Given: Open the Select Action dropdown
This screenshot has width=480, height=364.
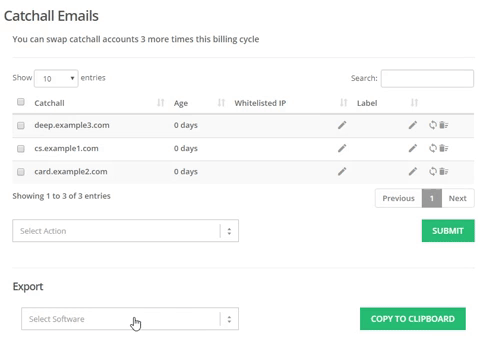Looking at the screenshot, I should click(x=126, y=231).
